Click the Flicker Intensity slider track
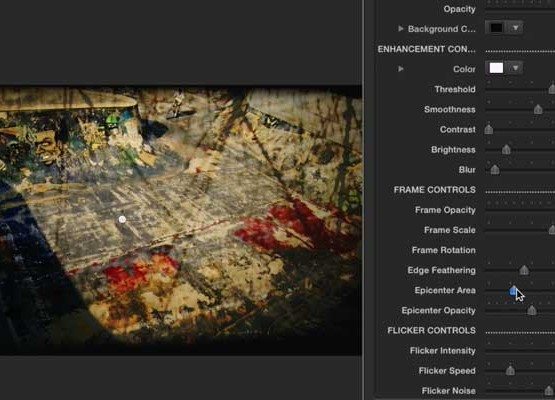 coord(520,350)
